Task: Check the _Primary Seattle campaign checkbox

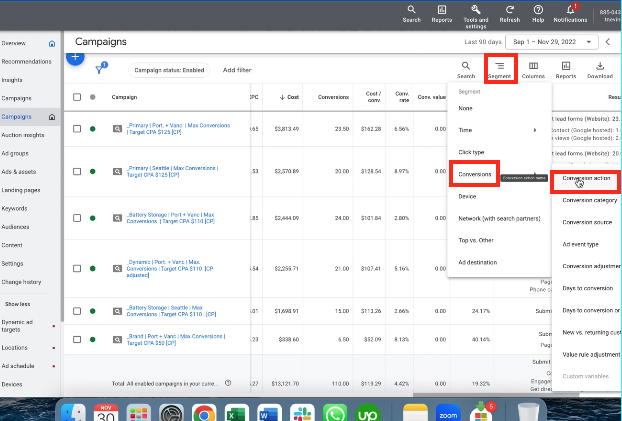Action: tap(77, 171)
